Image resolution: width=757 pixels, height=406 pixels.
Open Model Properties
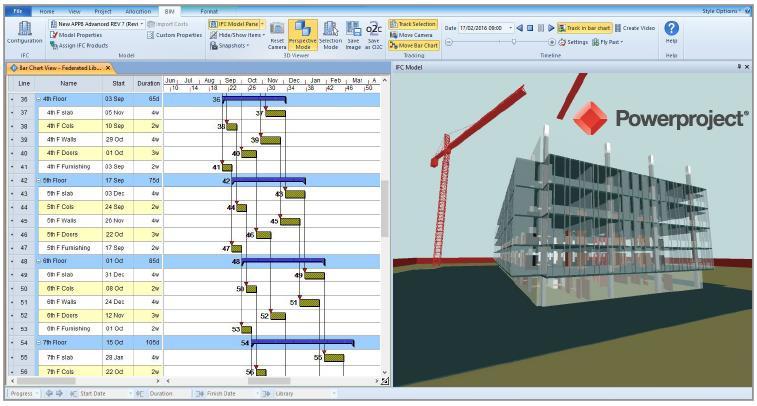coord(76,35)
